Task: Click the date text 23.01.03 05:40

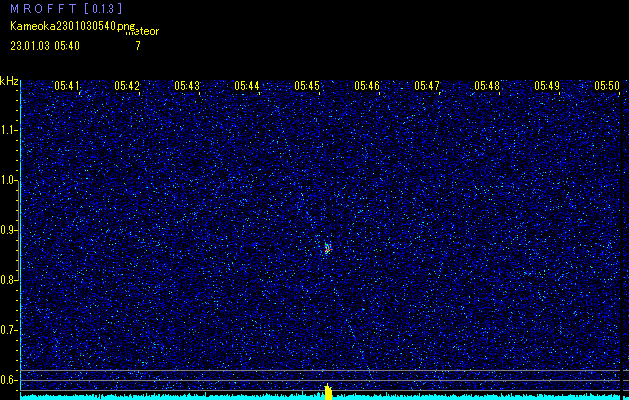Action: pos(45,46)
